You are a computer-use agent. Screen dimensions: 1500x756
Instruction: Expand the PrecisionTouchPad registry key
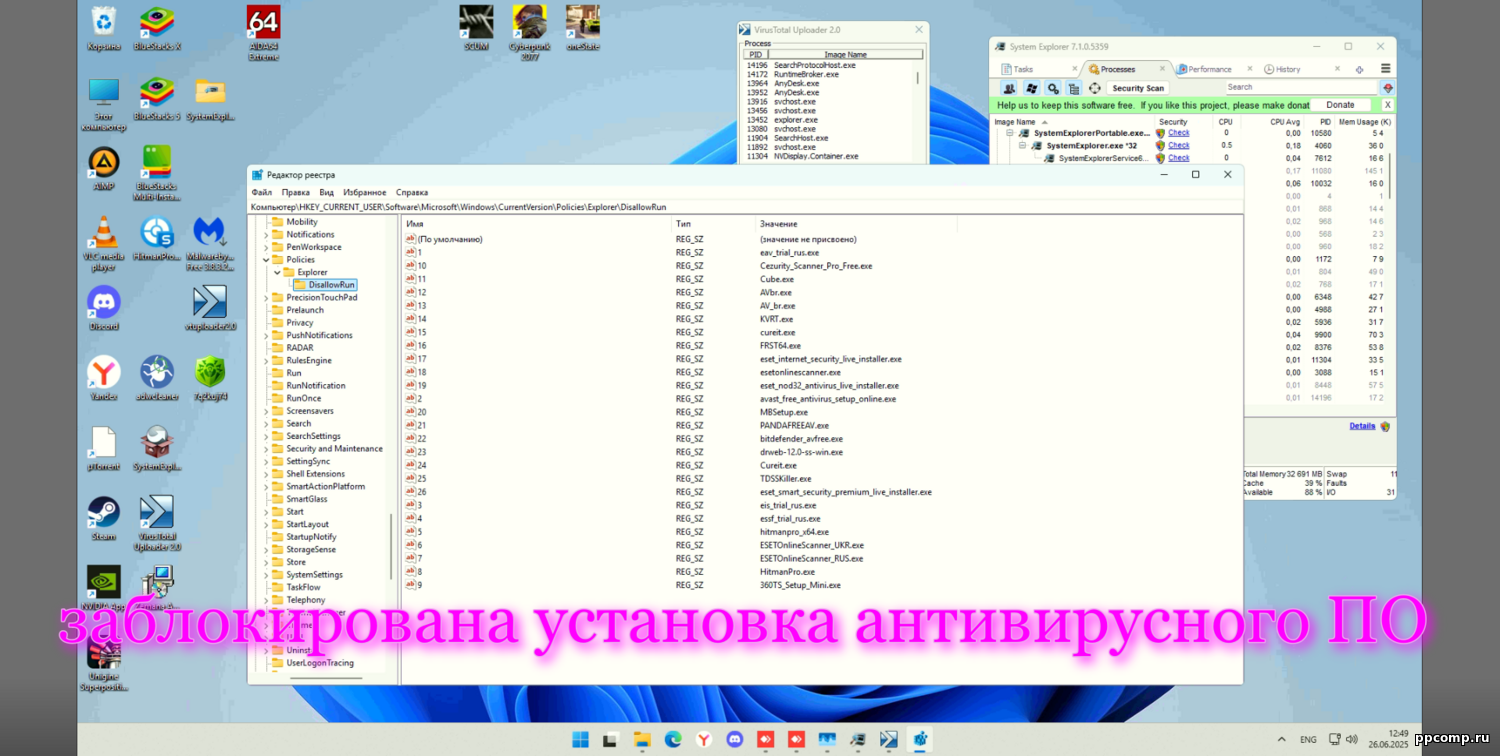(x=266, y=298)
